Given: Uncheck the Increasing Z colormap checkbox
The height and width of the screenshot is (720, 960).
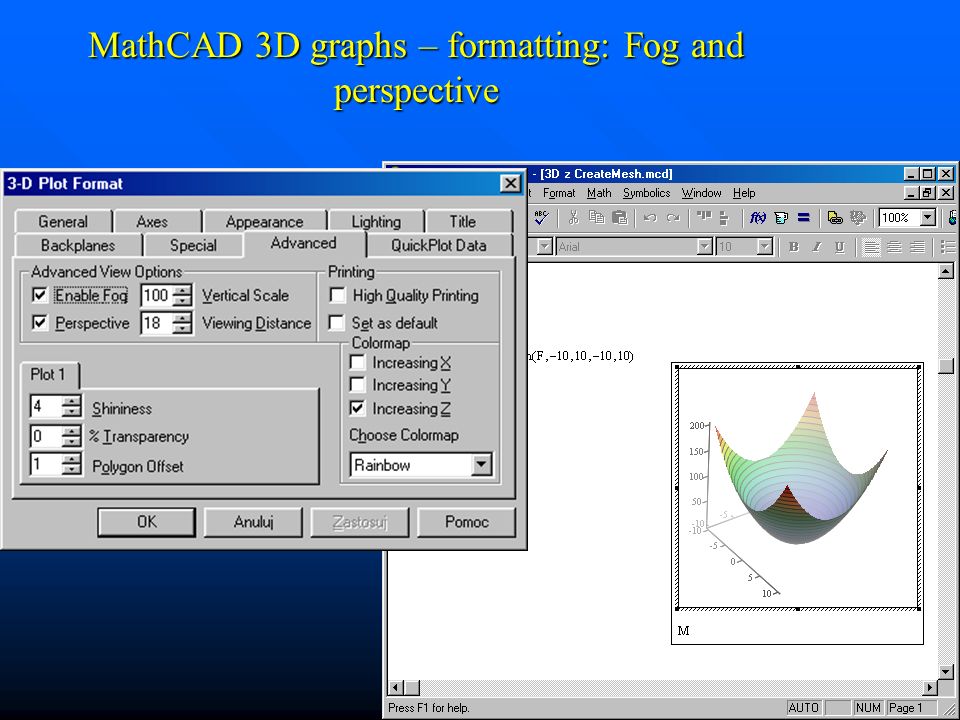Looking at the screenshot, I should pyautogui.click(x=358, y=408).
